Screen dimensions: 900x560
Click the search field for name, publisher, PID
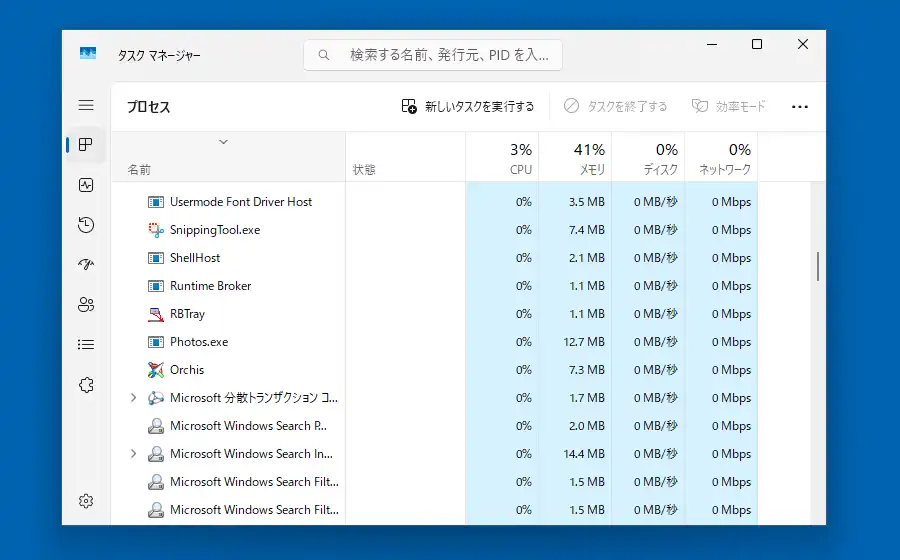pyautogui.click(x=433, y=55)
